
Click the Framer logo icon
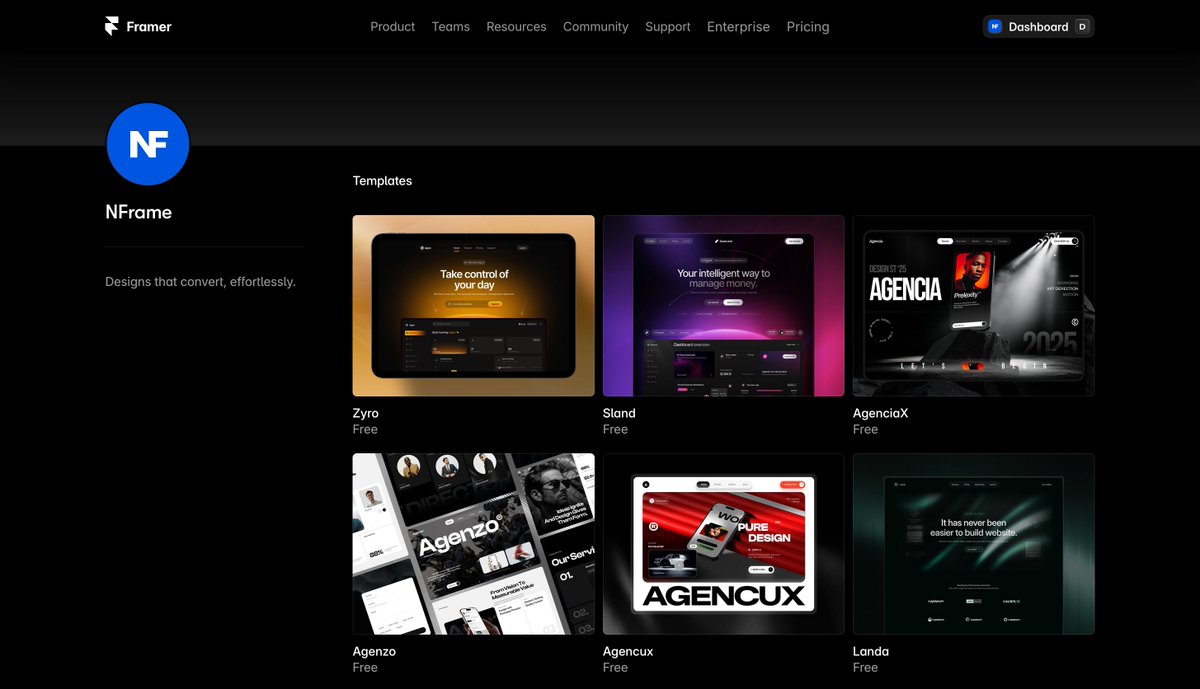point(112,27)
